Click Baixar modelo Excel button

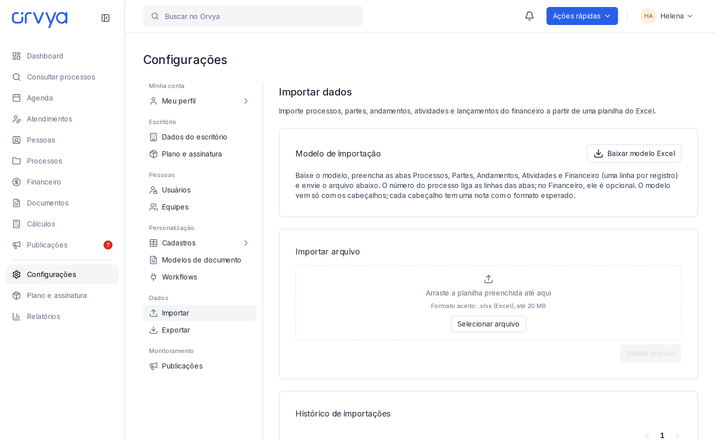pos(634,153)
